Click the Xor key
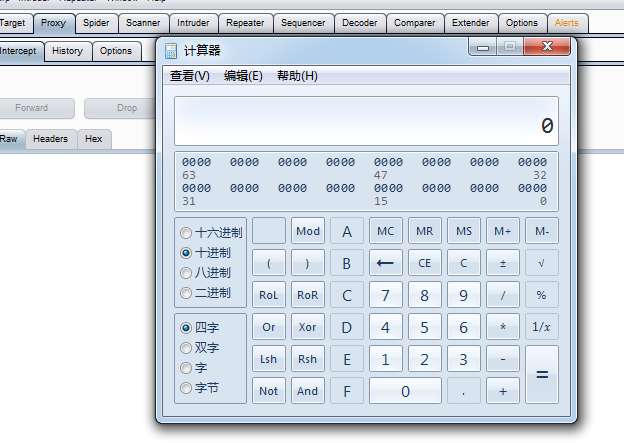 (308, 327)
